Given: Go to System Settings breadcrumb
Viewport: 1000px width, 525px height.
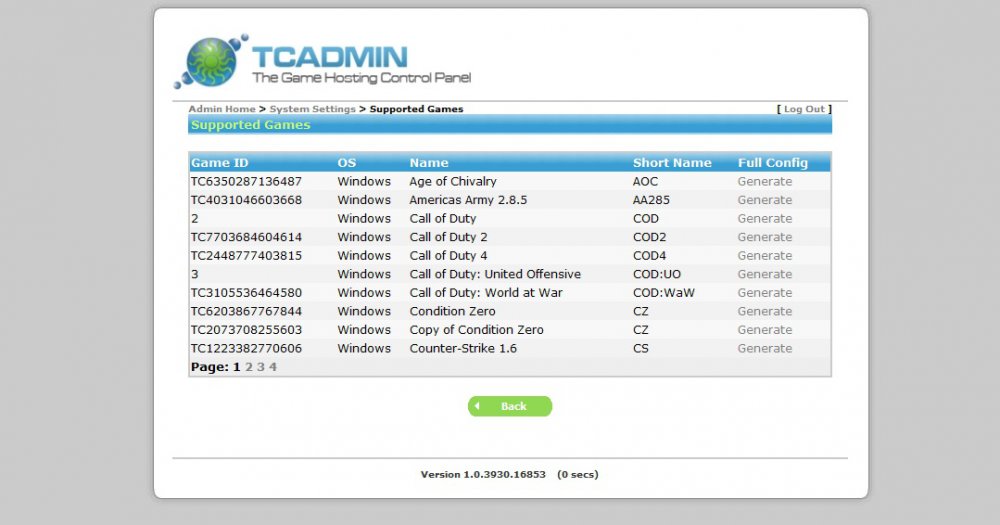Looking at the screenshot, I should pos(312,109).
